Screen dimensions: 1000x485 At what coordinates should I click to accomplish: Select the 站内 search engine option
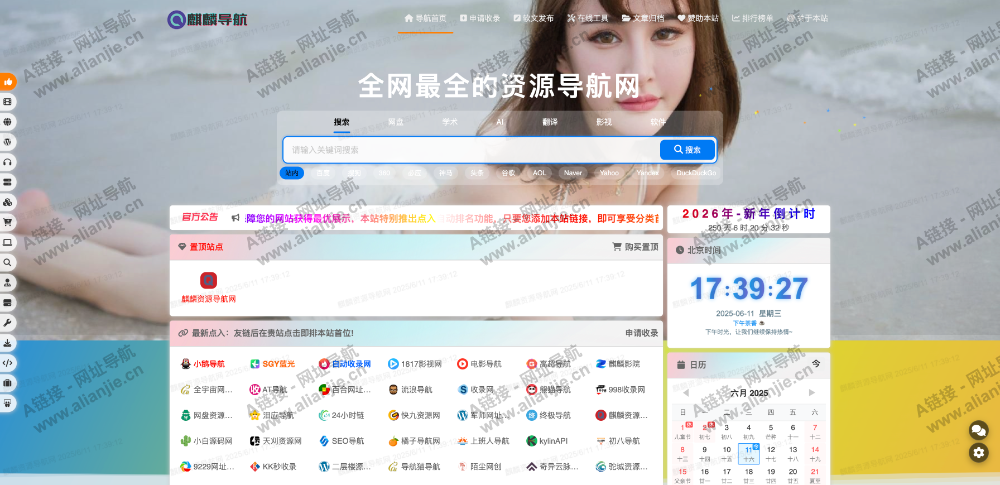(292, 172)
